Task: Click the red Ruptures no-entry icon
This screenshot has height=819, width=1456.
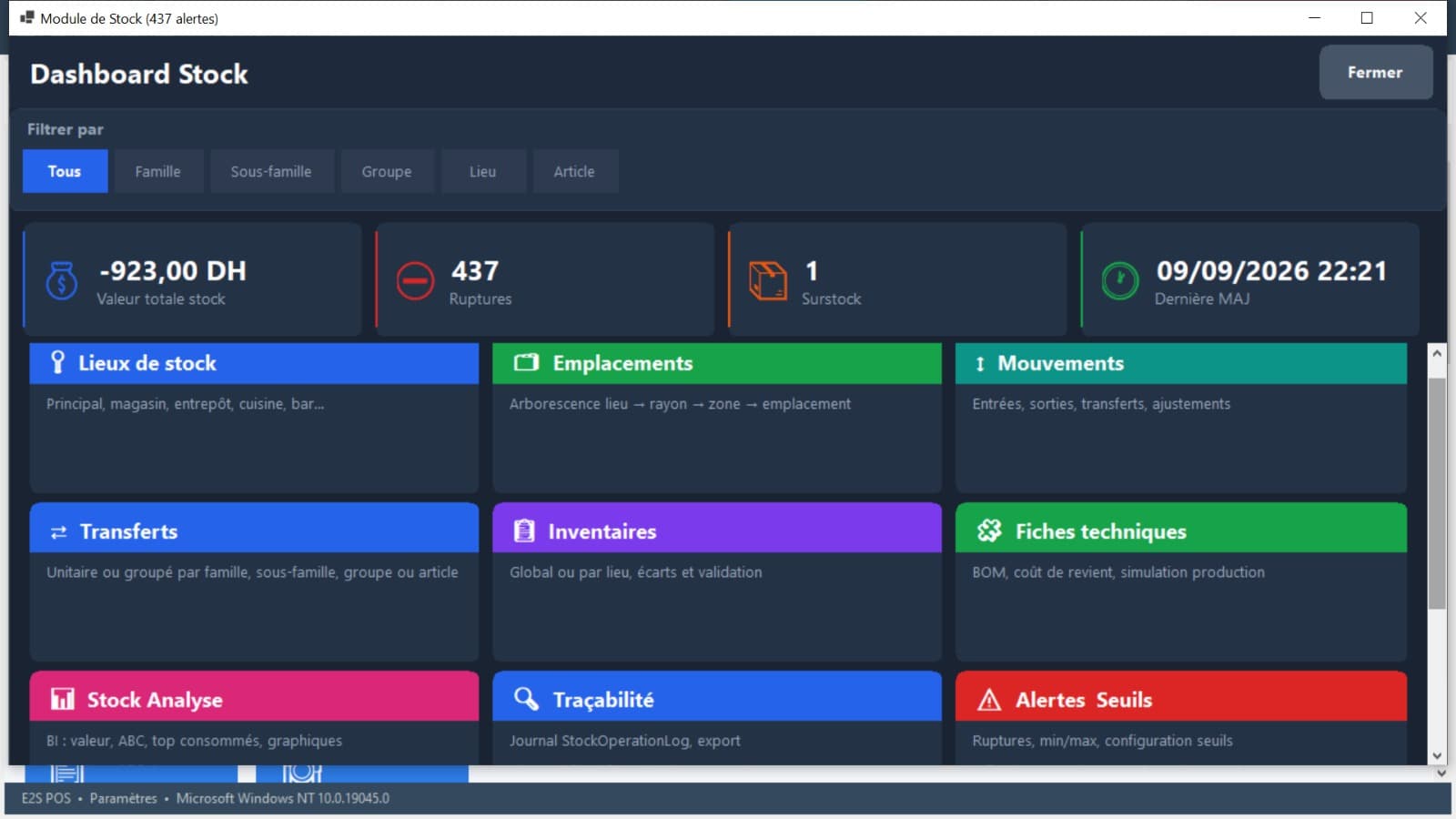Action: (415, 280)
